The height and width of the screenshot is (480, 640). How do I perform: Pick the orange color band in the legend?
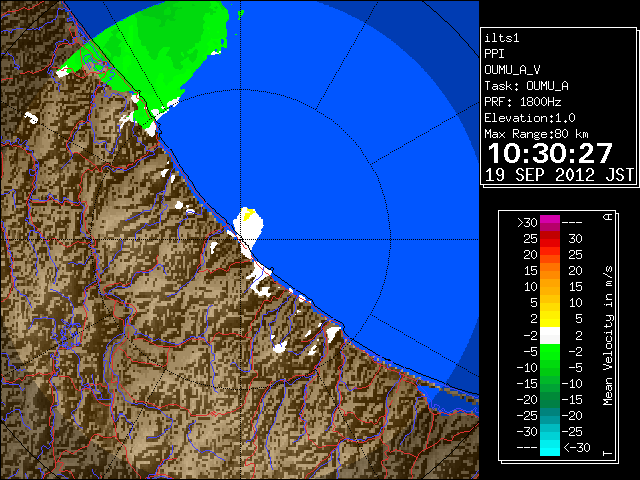pyautogui.click(x=550, y=271)
